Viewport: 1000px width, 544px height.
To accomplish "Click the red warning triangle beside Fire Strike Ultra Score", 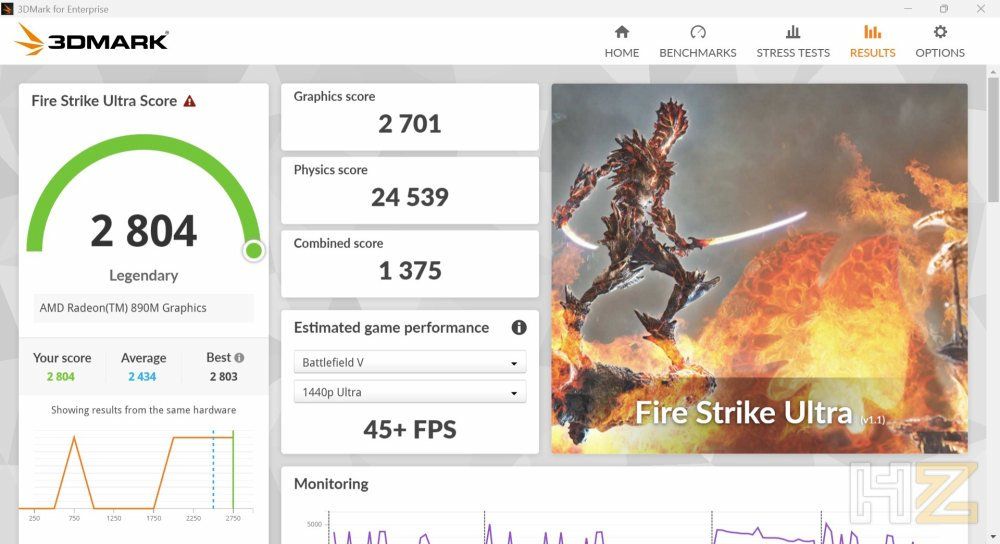I will click(189, 101).
